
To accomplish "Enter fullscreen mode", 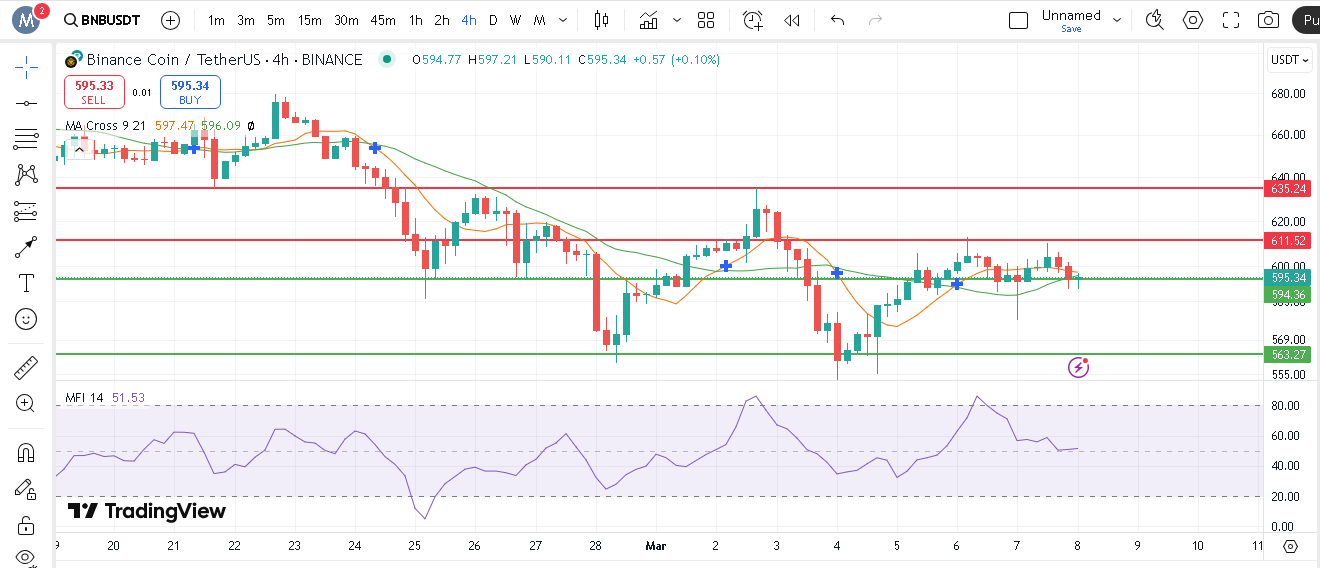I will (1231, 20).
